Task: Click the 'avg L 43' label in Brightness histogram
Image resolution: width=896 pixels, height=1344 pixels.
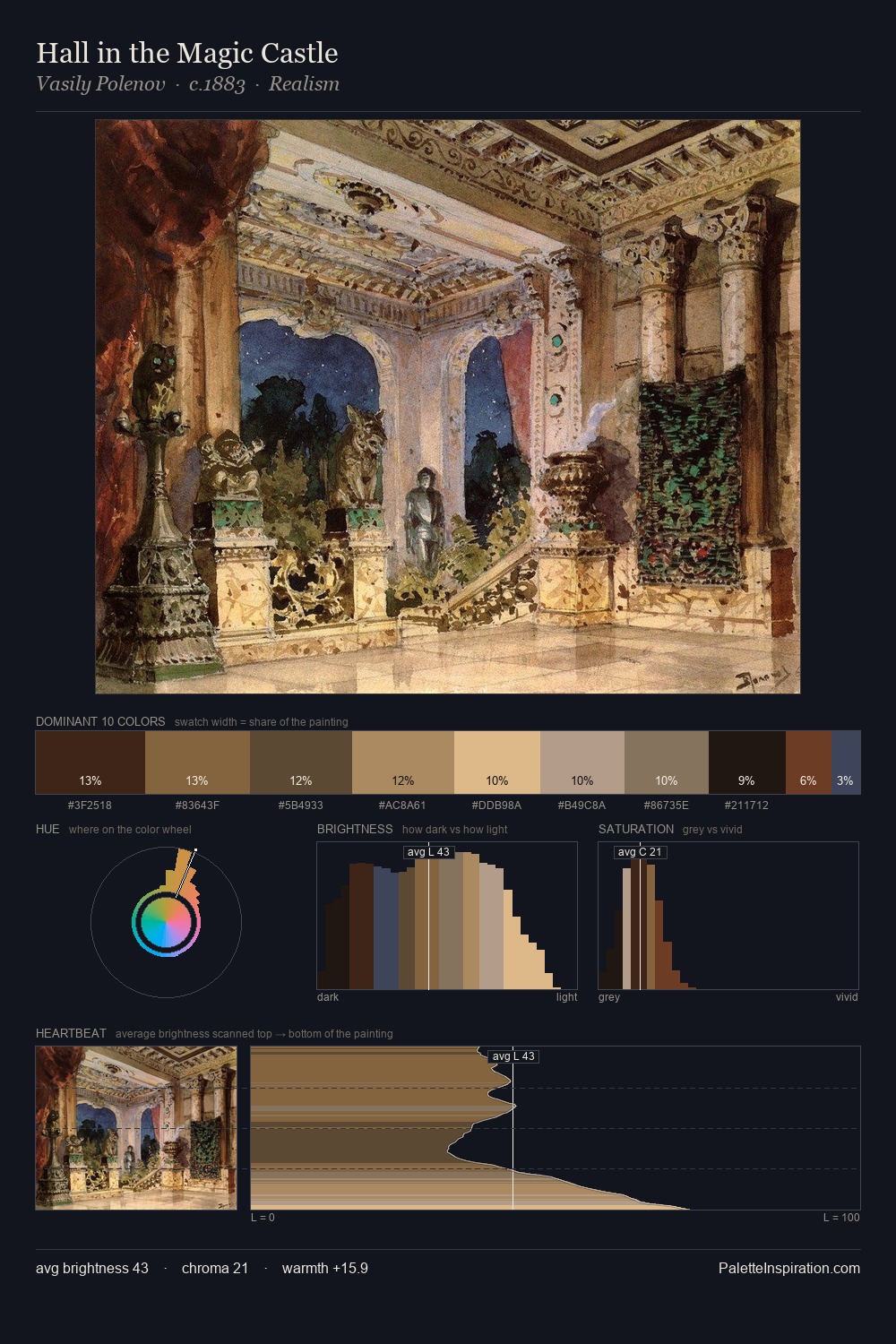Action: (x=428, y=852)
